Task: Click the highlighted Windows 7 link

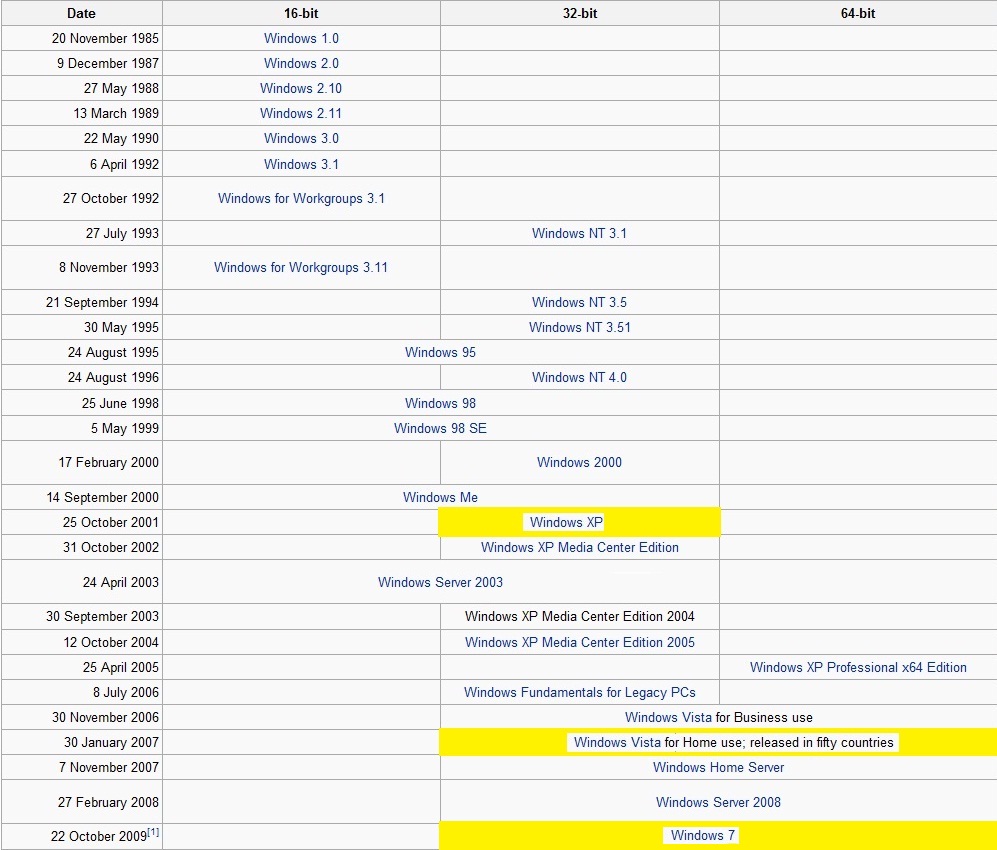Action: tap(703, 835)
